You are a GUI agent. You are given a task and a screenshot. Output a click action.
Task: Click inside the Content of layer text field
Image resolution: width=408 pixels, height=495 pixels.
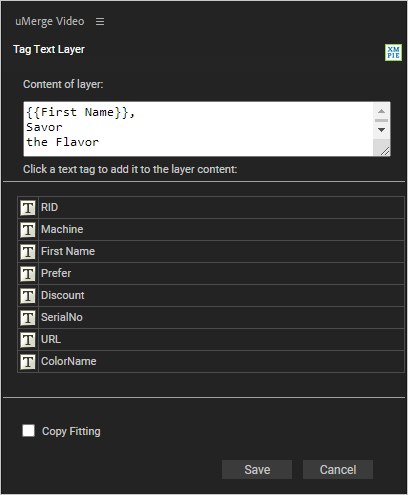pos(198,129)
